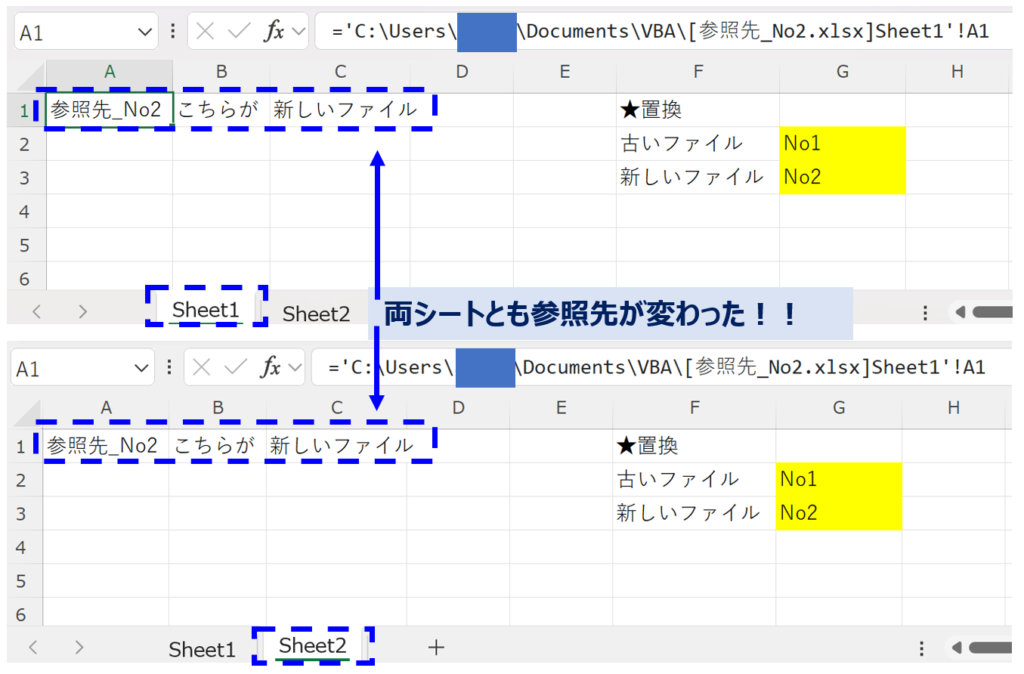Expand lower formula bar fx dropdown arrow
Viewport: 1024px width, 674px height.
click(295, 367)
